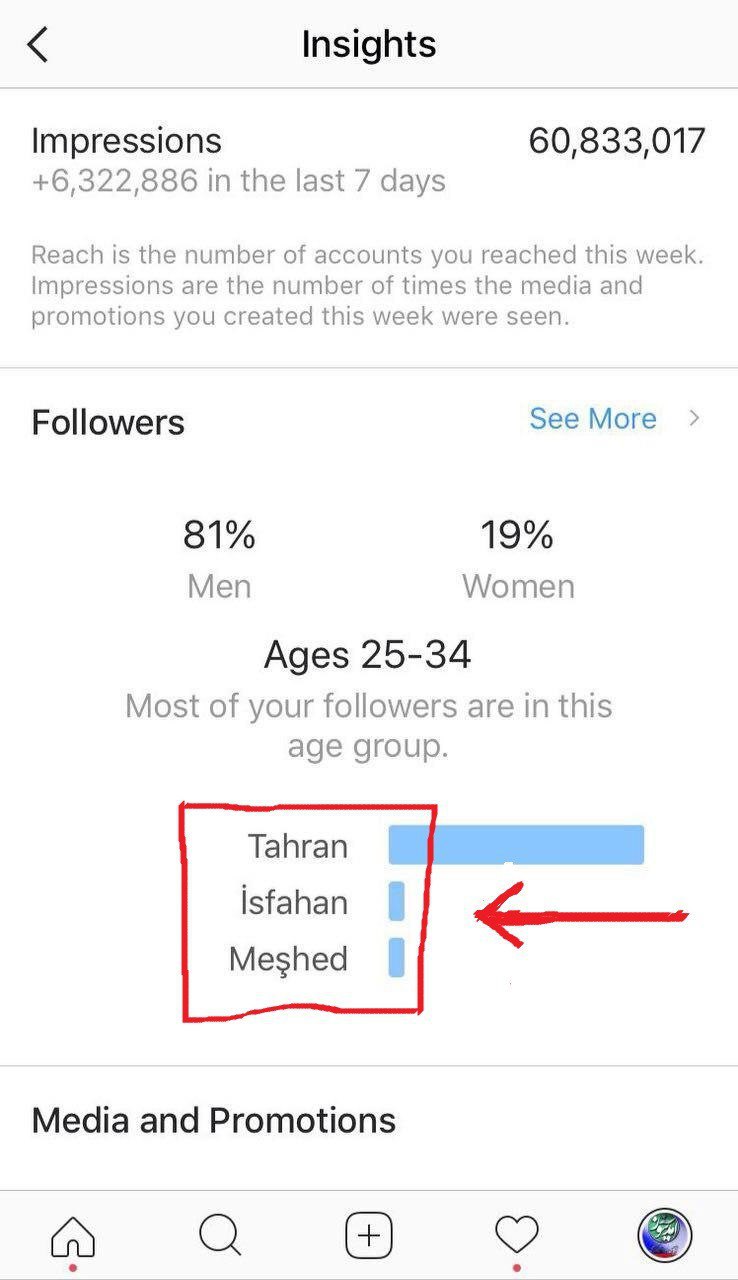Tap the Impressions count 60,833,017
This screenshot has height=1280, width=738.
tap(616, 141)
